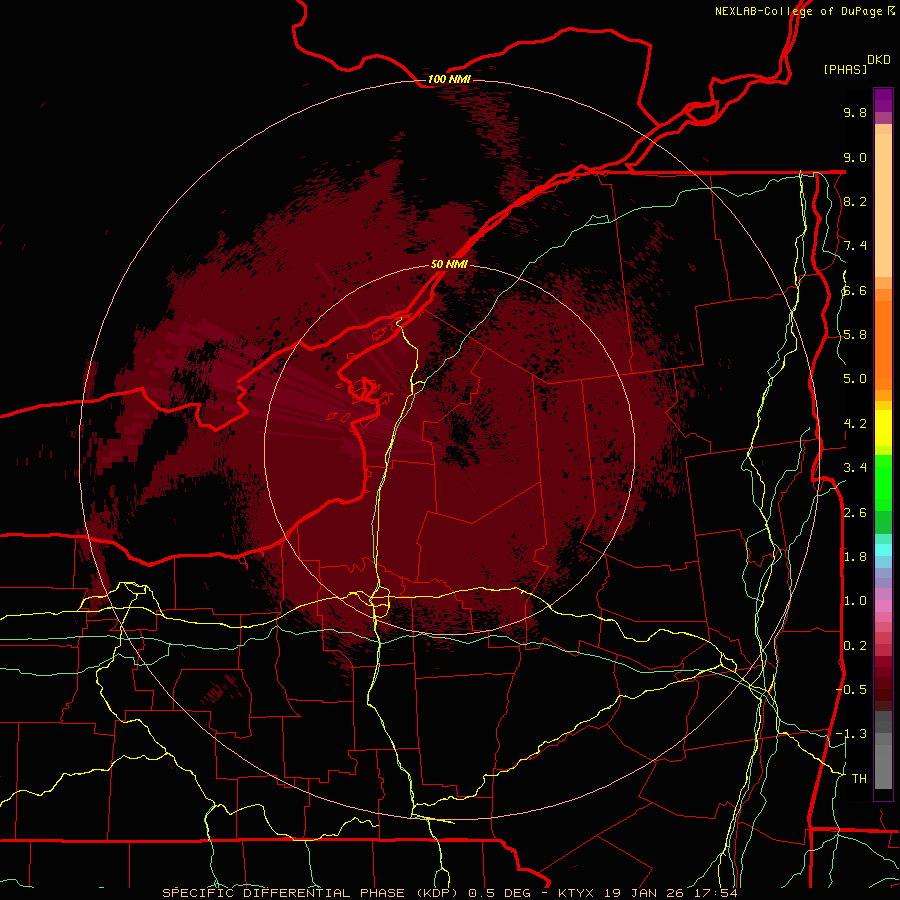Select the 50 NMI range ring label
The width and height of the screenshot is (900, 900).
click(x=449, y=264)
